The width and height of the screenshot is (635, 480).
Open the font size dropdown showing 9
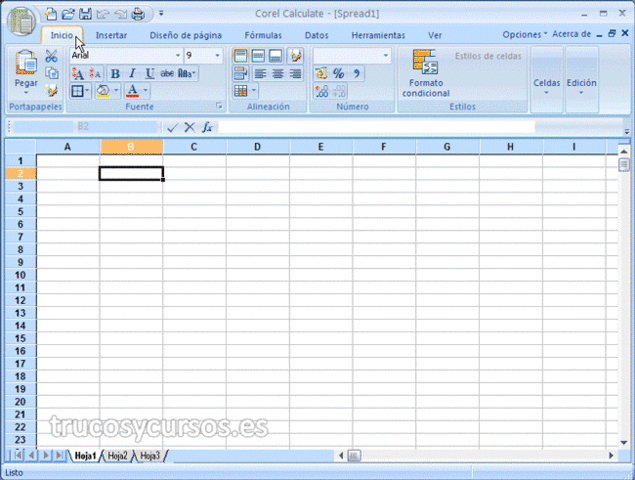pos(217,55)
